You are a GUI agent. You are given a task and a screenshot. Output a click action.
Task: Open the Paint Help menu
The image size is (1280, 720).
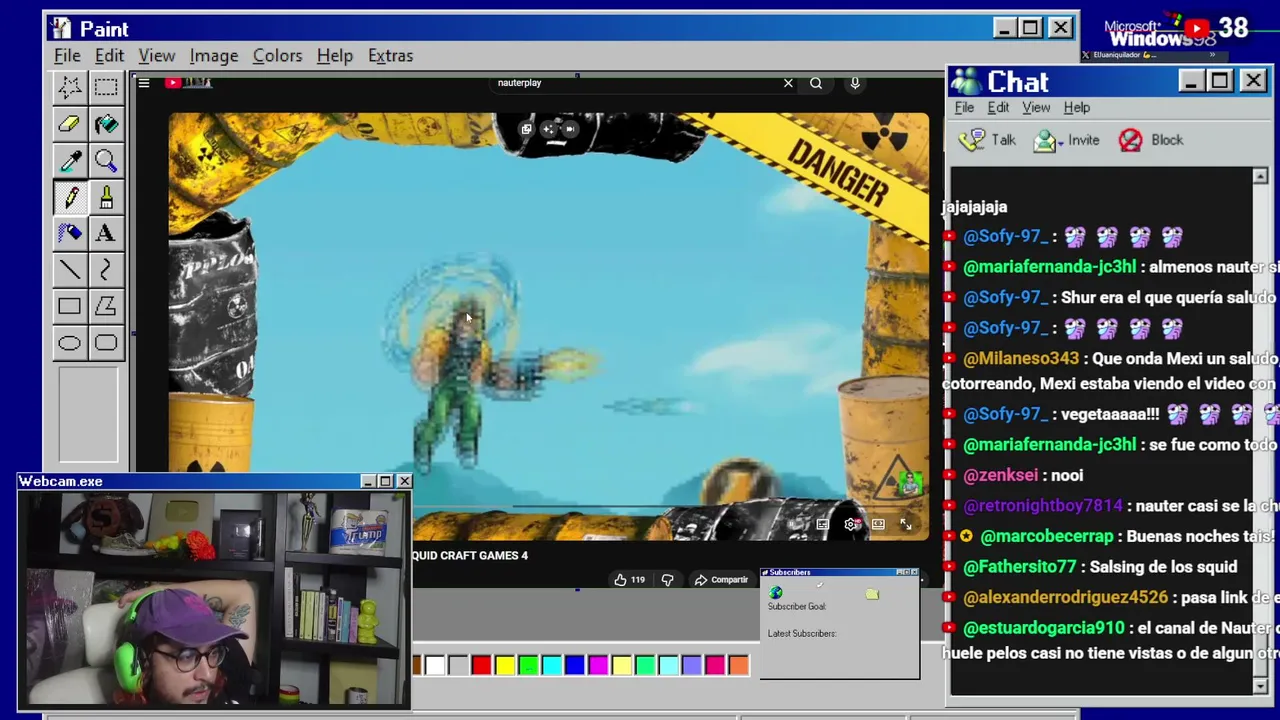[334, 56]
